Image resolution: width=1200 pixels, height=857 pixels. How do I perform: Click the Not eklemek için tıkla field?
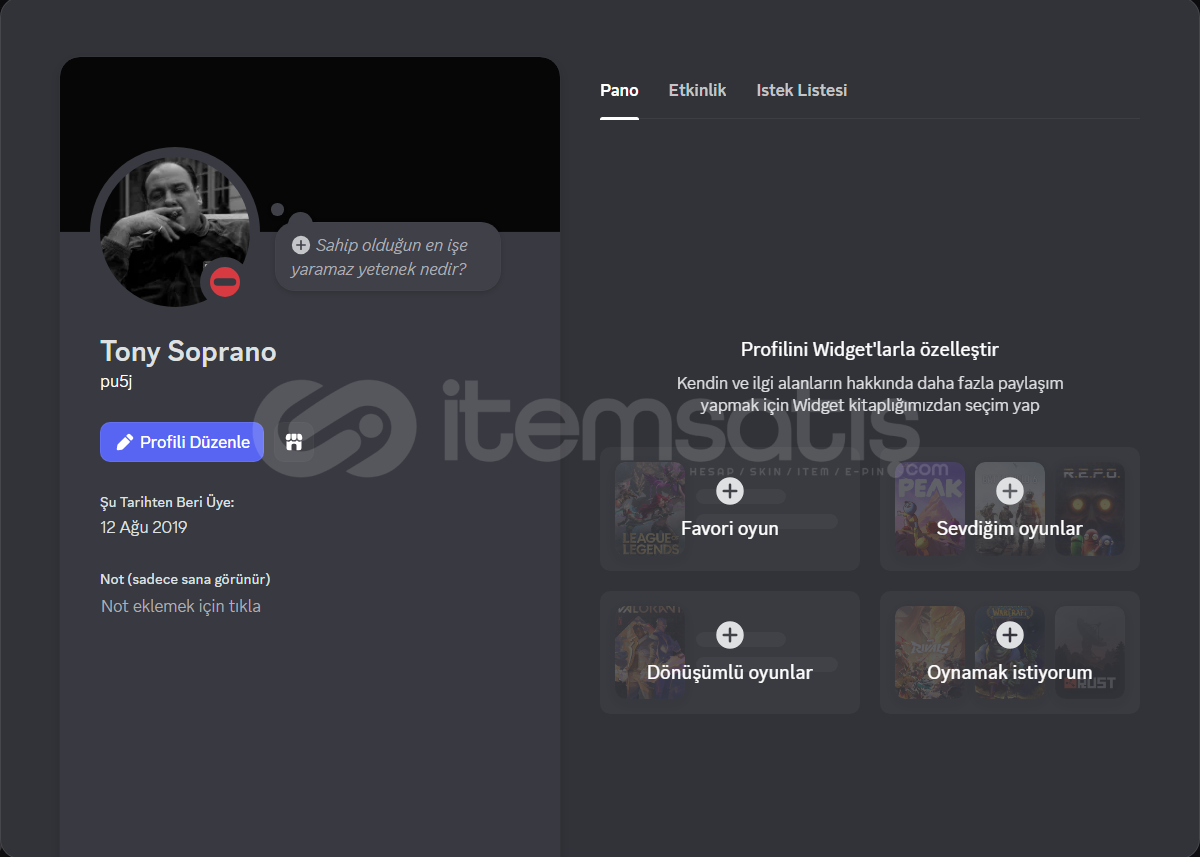pyautogui.click(x=181, y=606)
